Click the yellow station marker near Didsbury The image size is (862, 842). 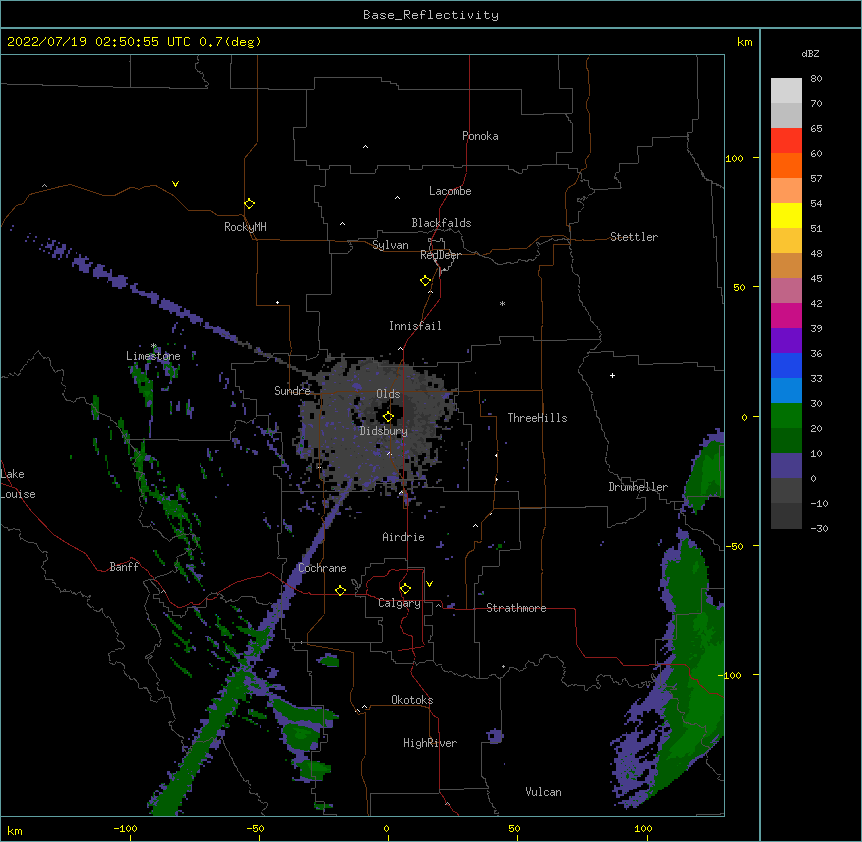coord(388,417)
